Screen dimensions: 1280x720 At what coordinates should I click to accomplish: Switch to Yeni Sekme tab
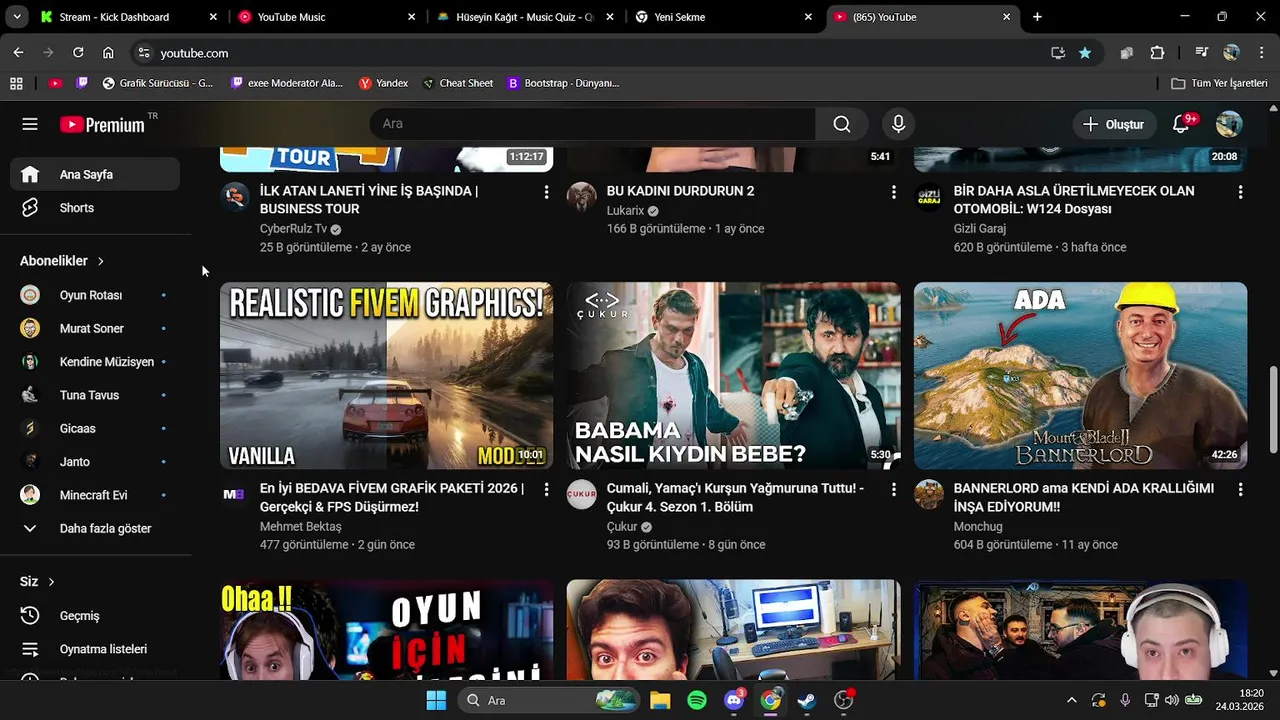[x=724, y=17]
